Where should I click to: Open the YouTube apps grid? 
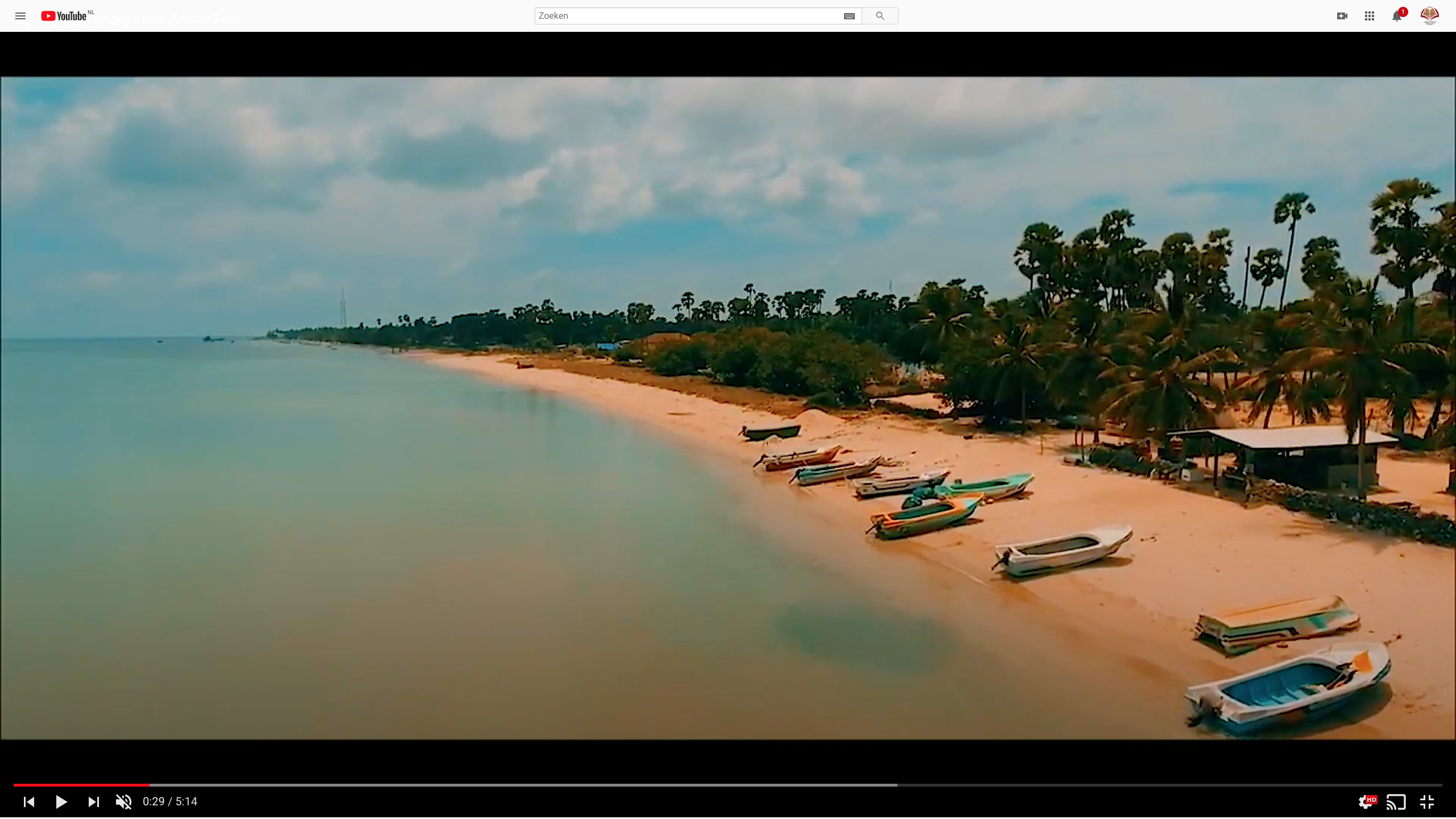pyautogui.click(x=1370, y=16)
